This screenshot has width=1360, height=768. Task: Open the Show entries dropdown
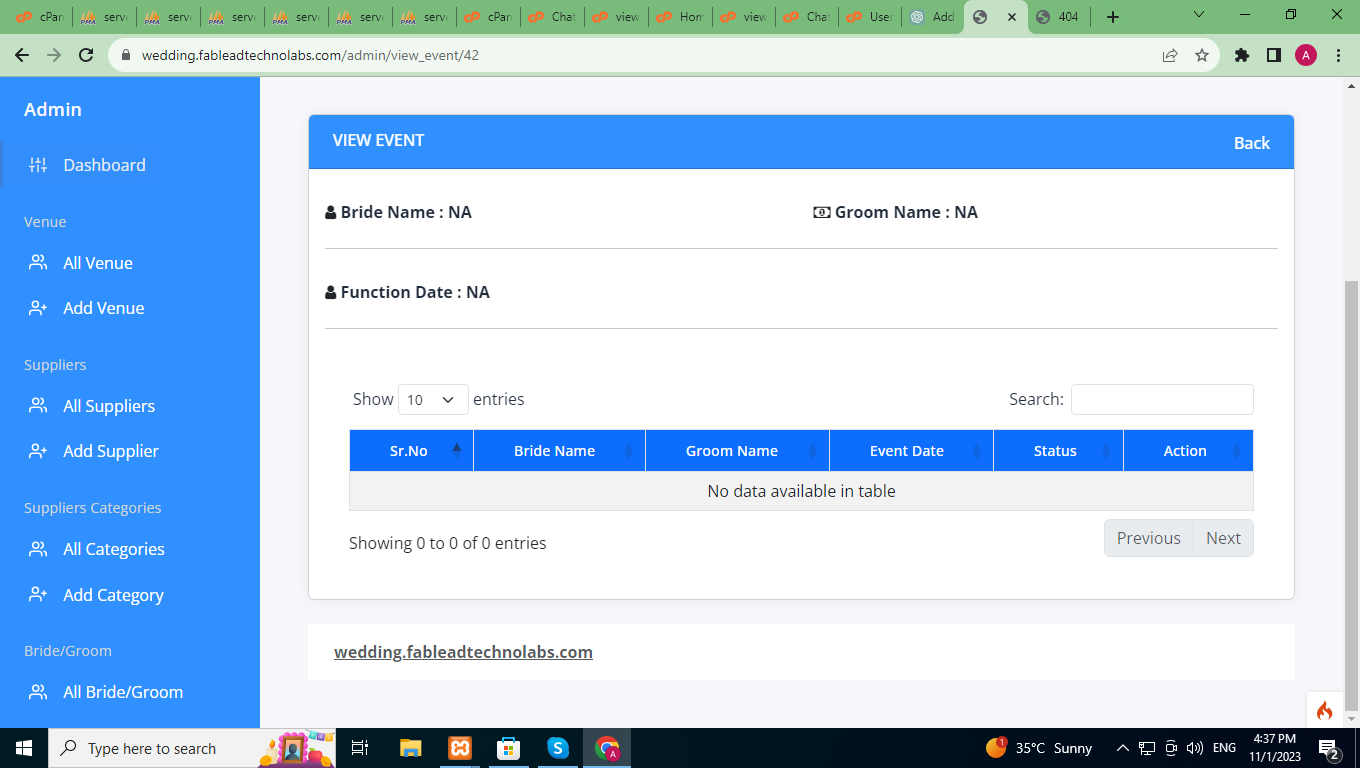(433, 399)
